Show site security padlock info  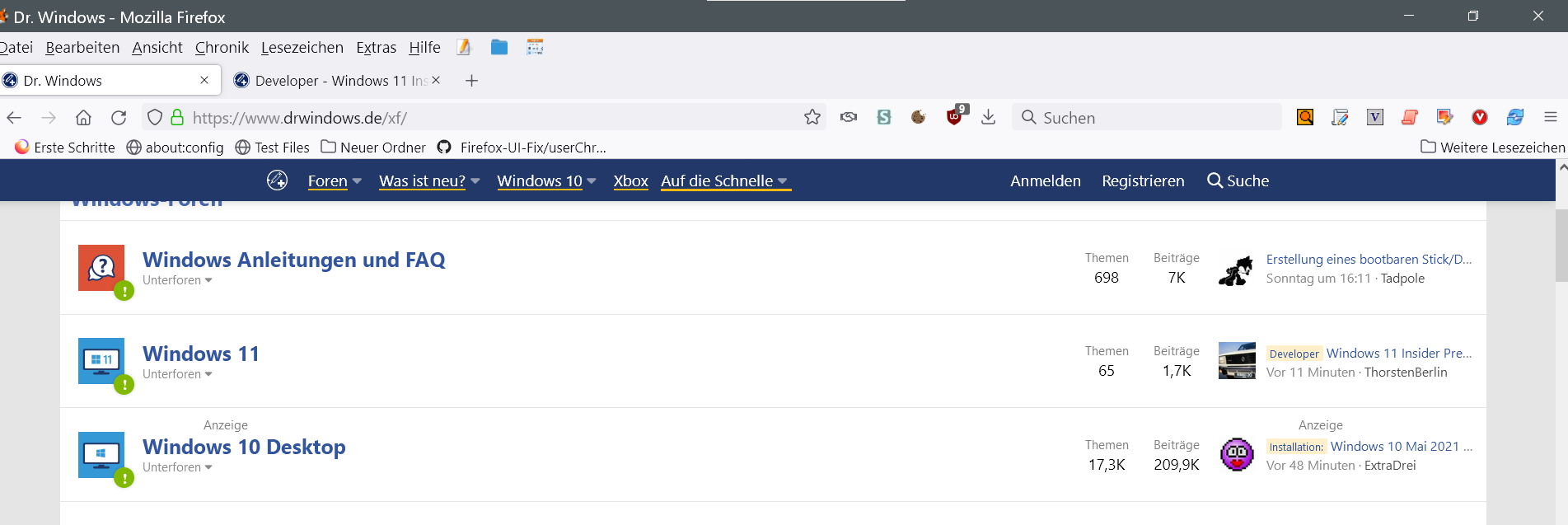[x=177, y=117]
